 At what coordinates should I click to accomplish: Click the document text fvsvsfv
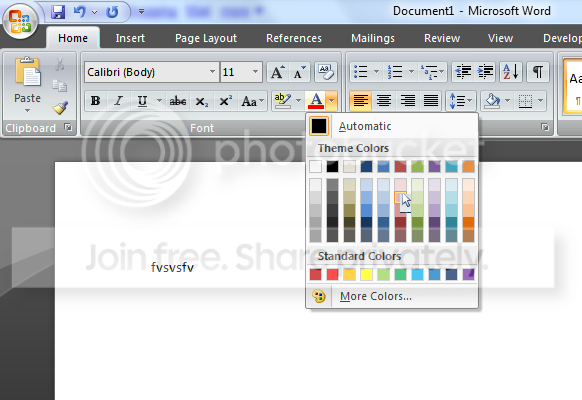point(173,267)
